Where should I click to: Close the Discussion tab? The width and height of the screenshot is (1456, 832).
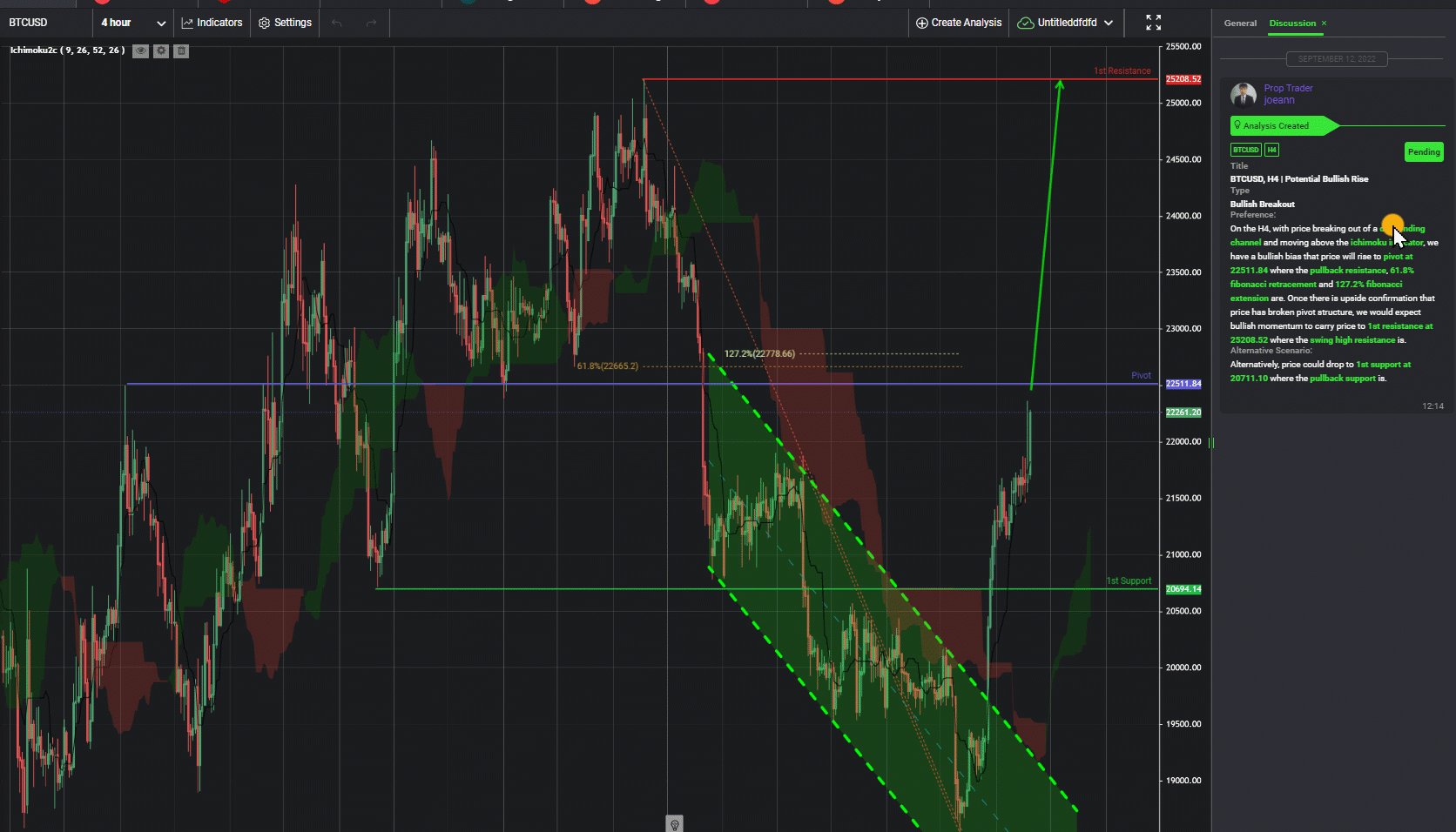pos(1324,23)
